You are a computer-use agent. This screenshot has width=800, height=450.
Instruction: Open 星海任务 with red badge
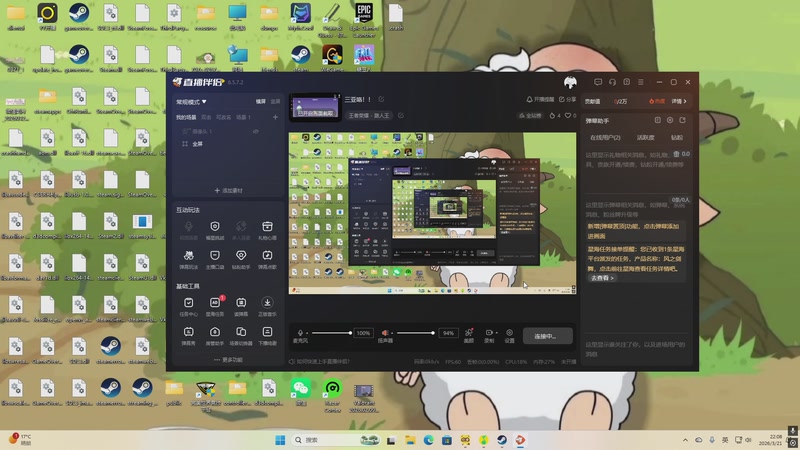pos(215,306)
